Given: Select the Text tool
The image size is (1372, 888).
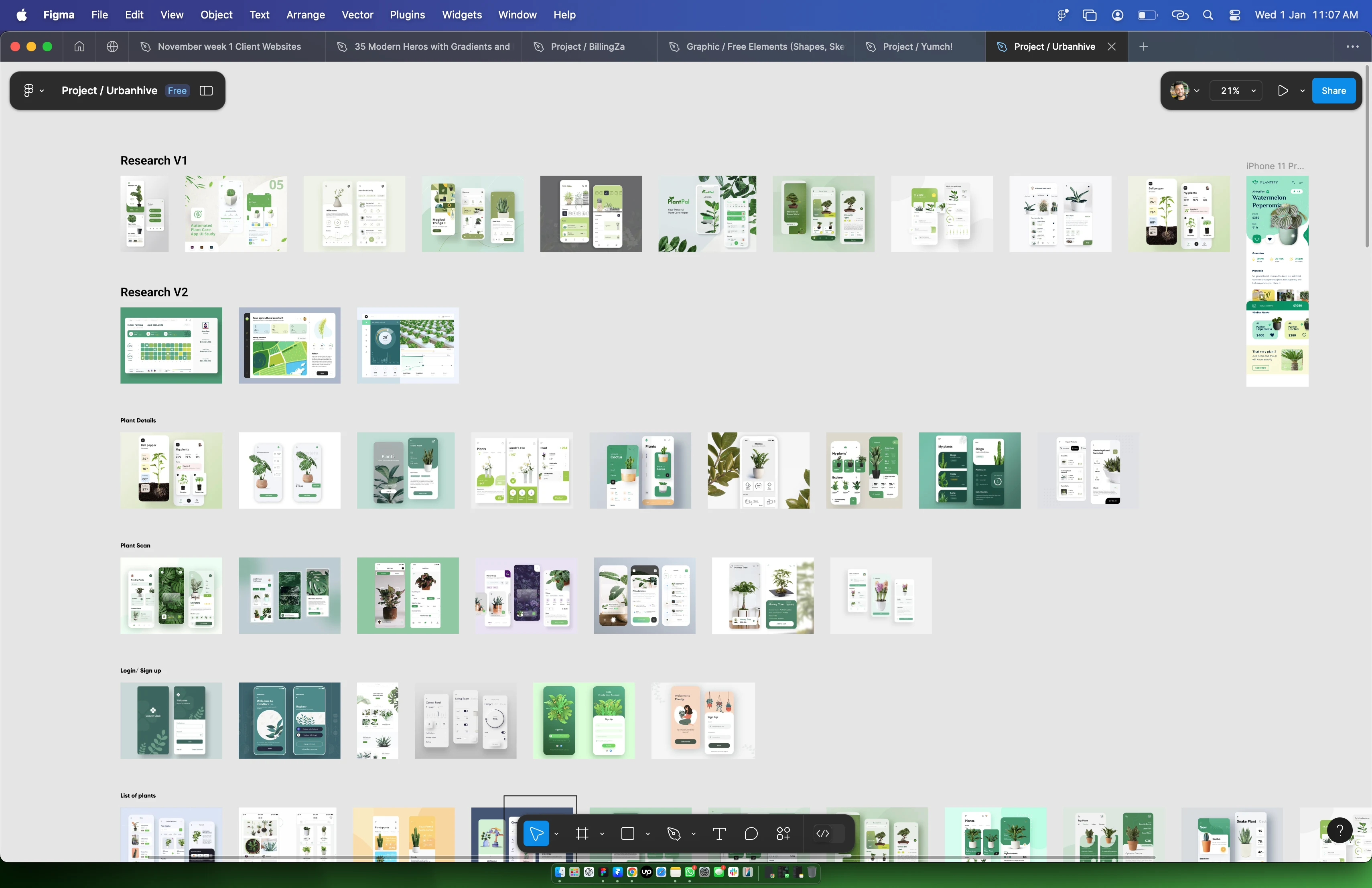Looking at the screenshot, I should click(718, 833).
